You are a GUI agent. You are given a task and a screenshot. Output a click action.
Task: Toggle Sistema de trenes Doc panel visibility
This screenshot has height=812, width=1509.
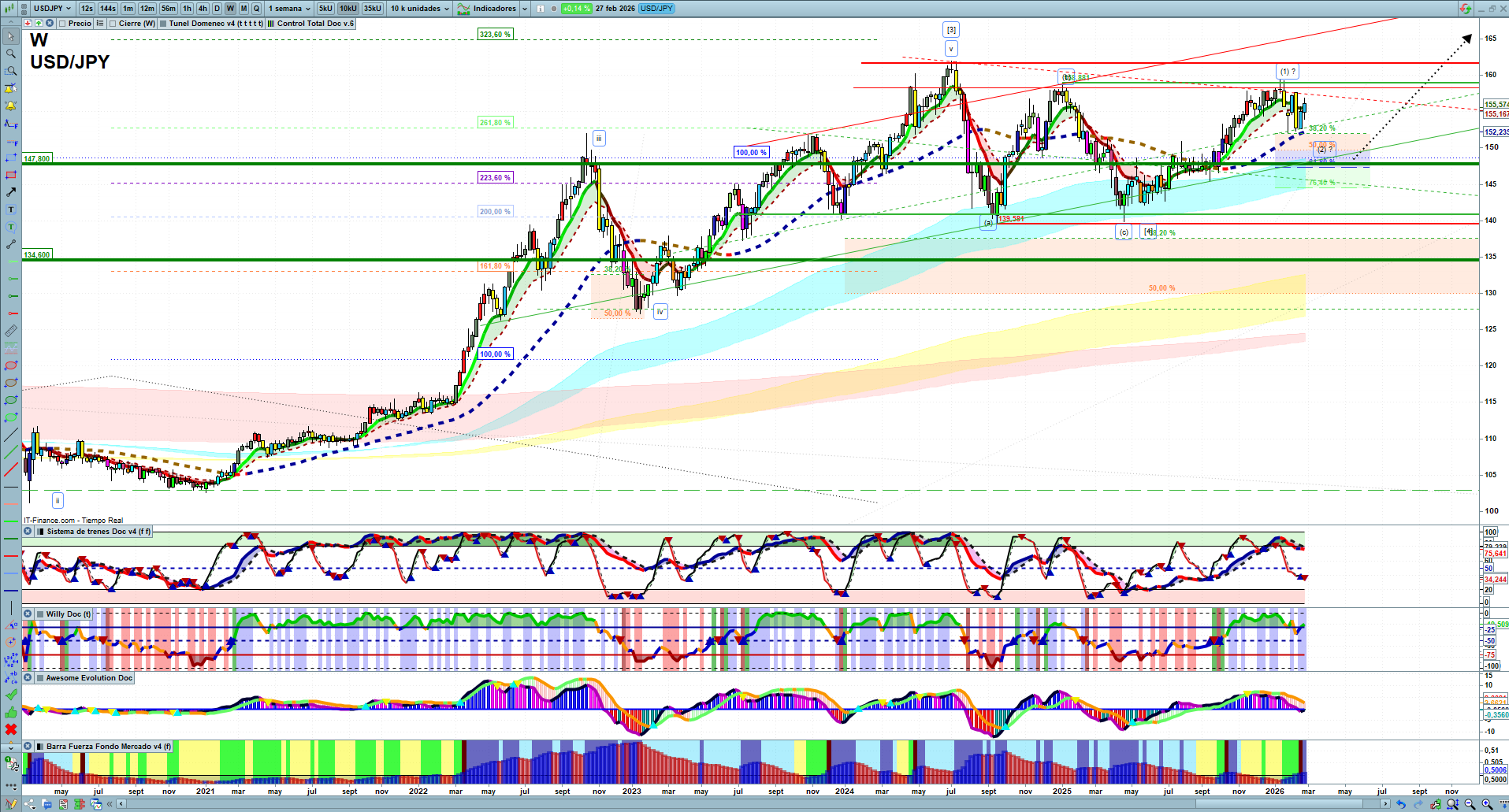tap(28, 532)
